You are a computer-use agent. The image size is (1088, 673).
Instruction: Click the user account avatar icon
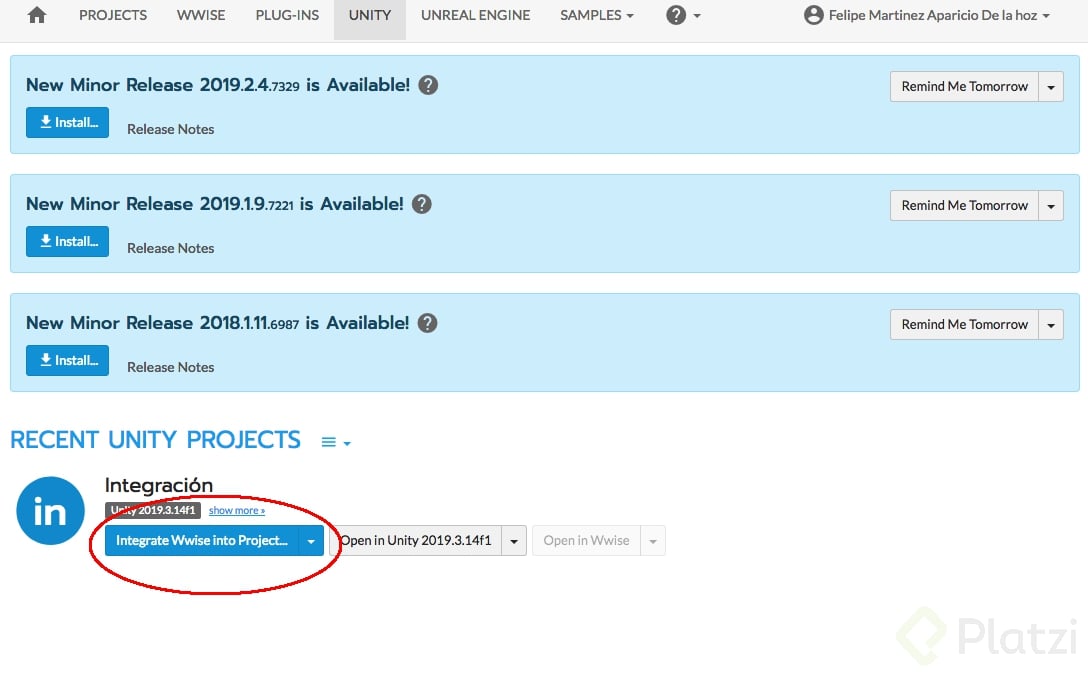813,15
